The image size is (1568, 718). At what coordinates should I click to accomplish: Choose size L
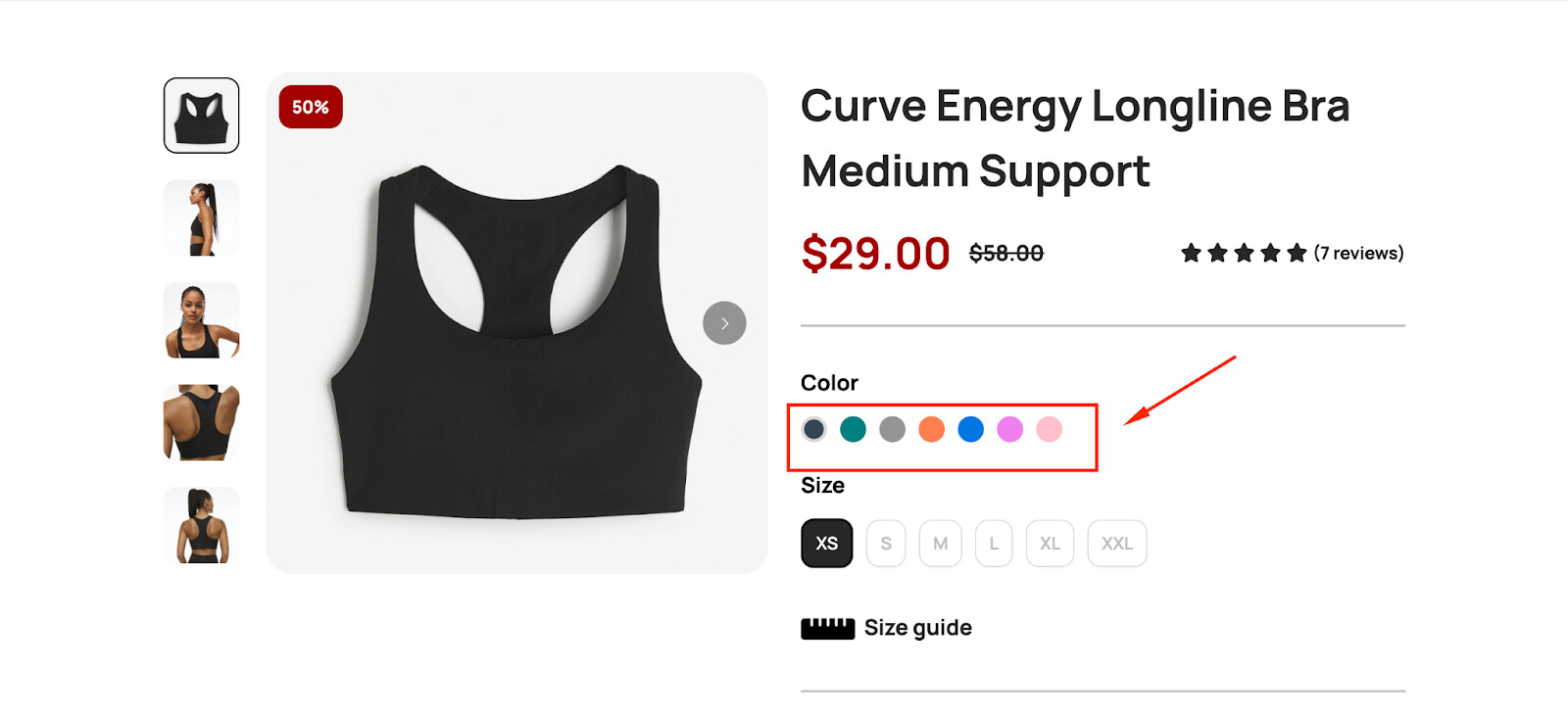click(994, 544)
